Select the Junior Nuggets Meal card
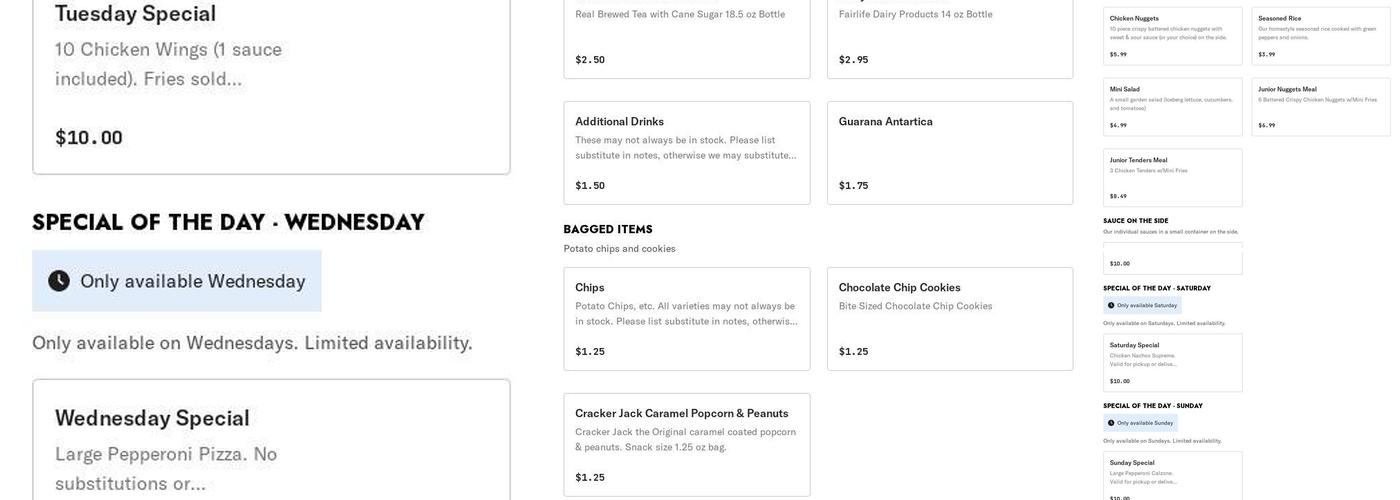 1320,107
